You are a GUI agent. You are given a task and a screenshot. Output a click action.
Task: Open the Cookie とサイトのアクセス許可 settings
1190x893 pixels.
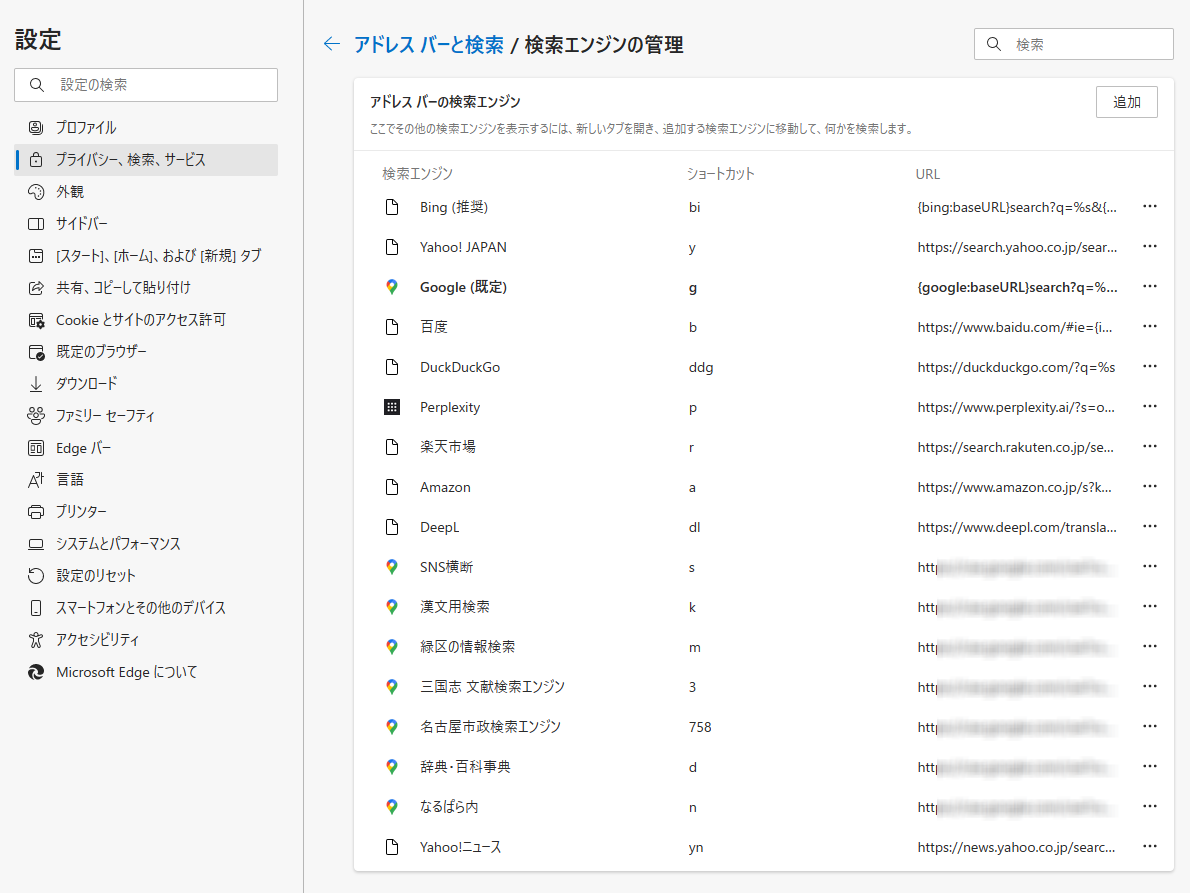tap(140, 320)
